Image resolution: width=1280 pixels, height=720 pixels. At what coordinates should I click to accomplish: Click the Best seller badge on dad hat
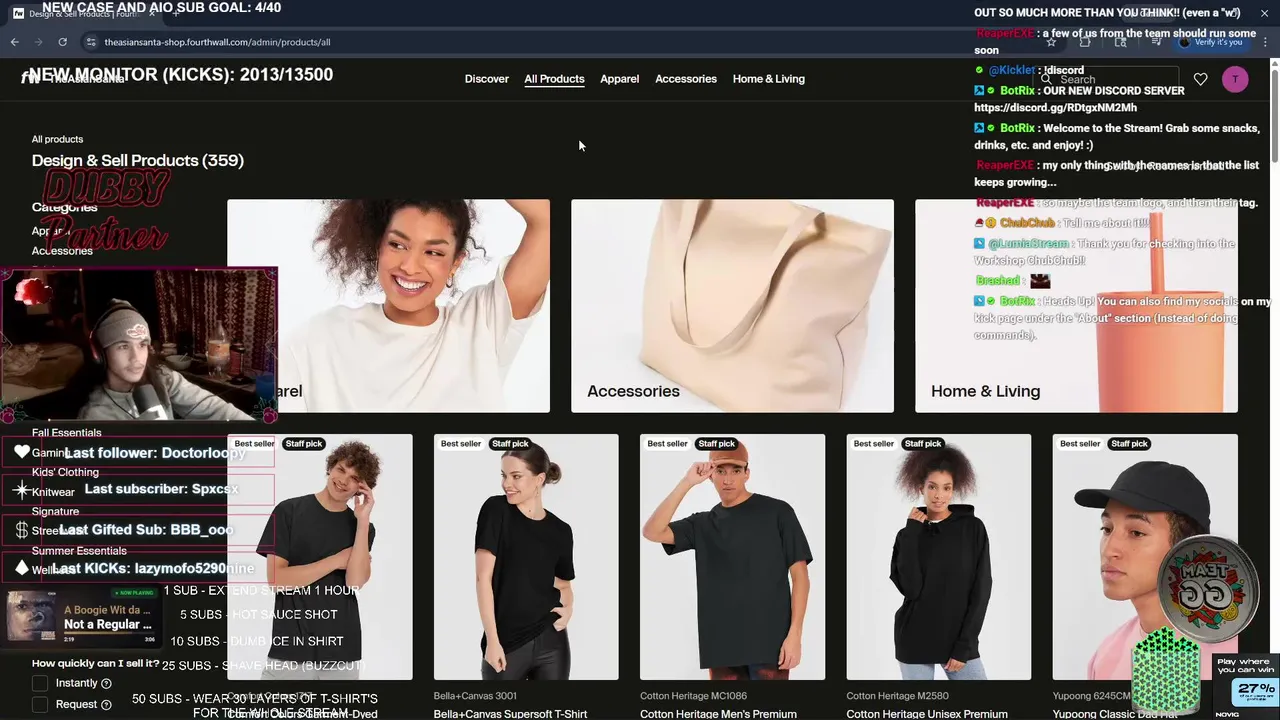pyautogui.click(x=1080, y=444)
